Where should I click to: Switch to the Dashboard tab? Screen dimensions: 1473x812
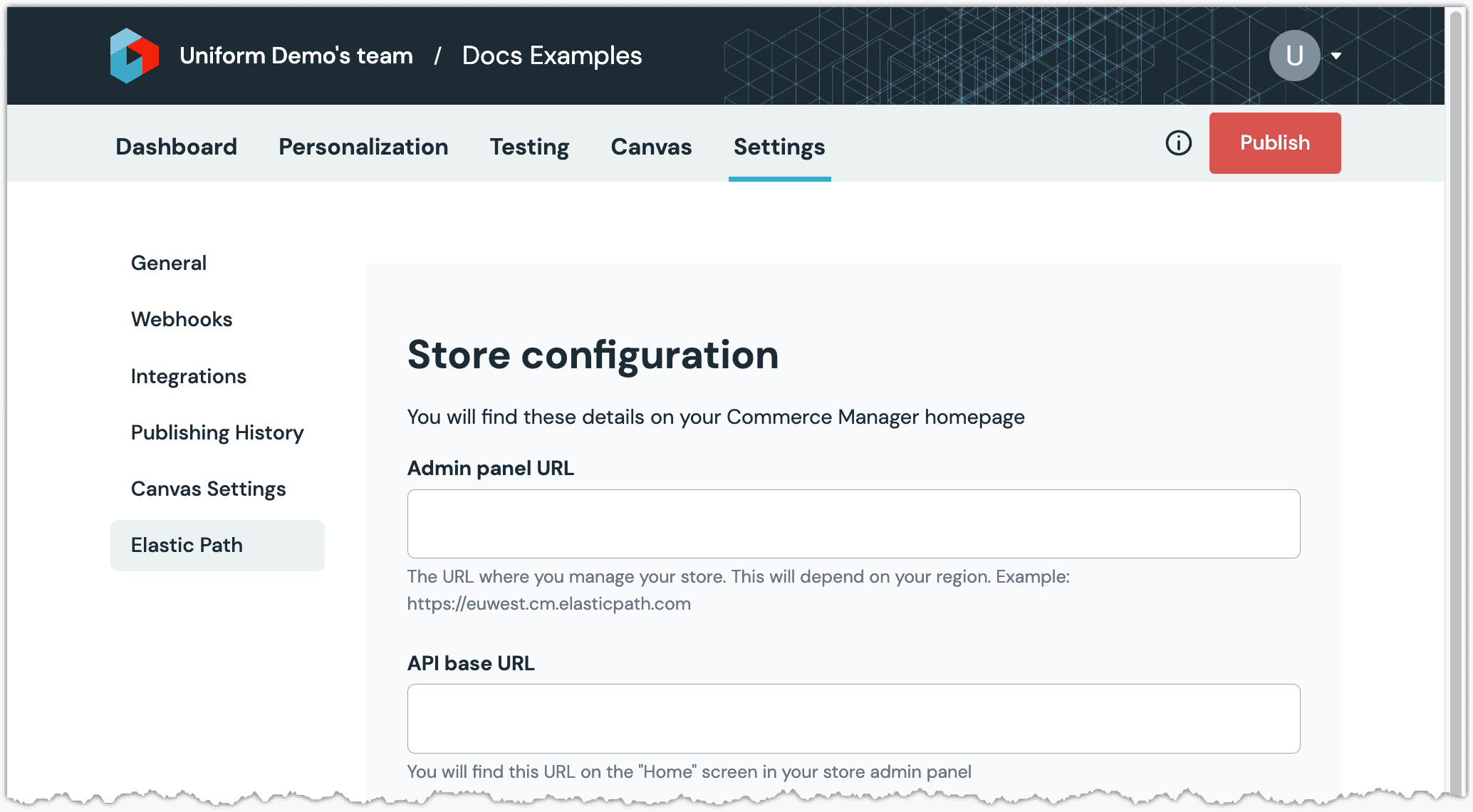click(x=176, y=147)
